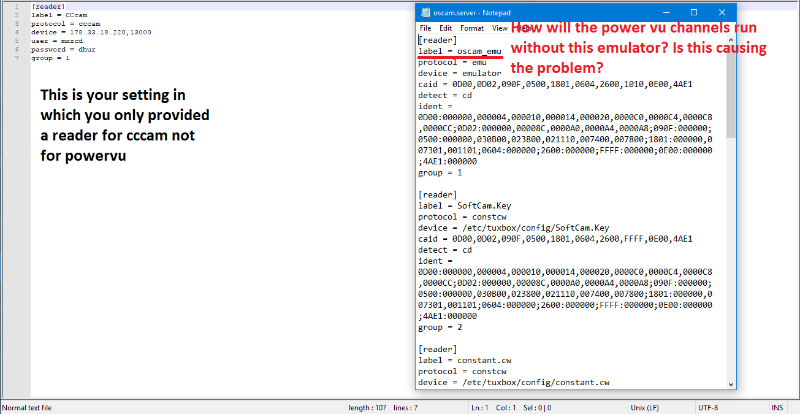Open the Edit menu in Notepad

tap(445, 28)
